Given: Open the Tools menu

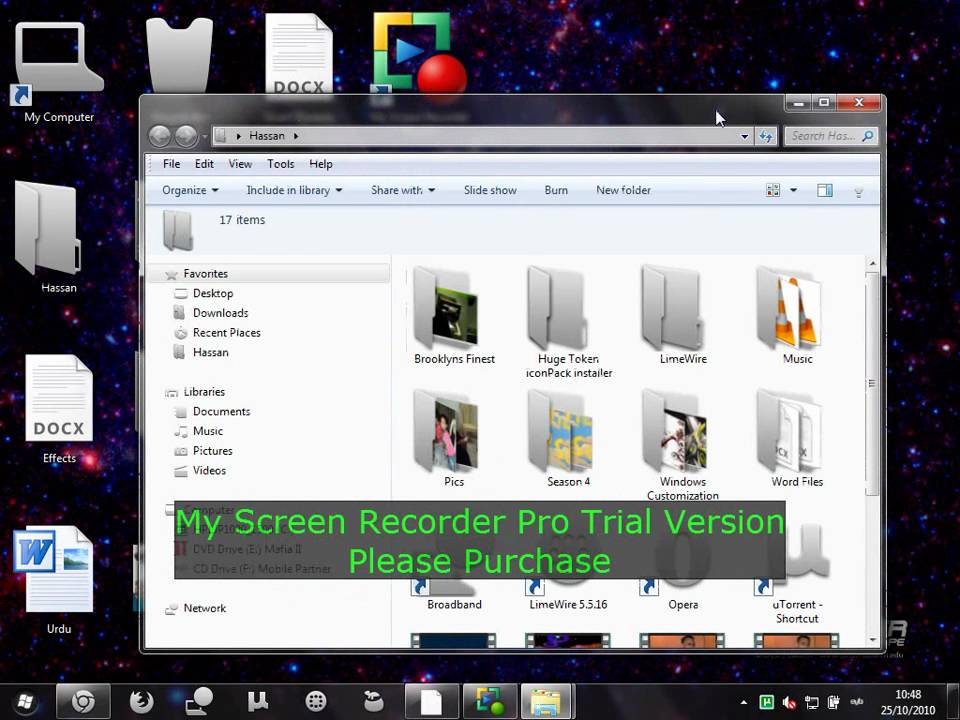Looking at the screenshot, I should coord(280,163).
